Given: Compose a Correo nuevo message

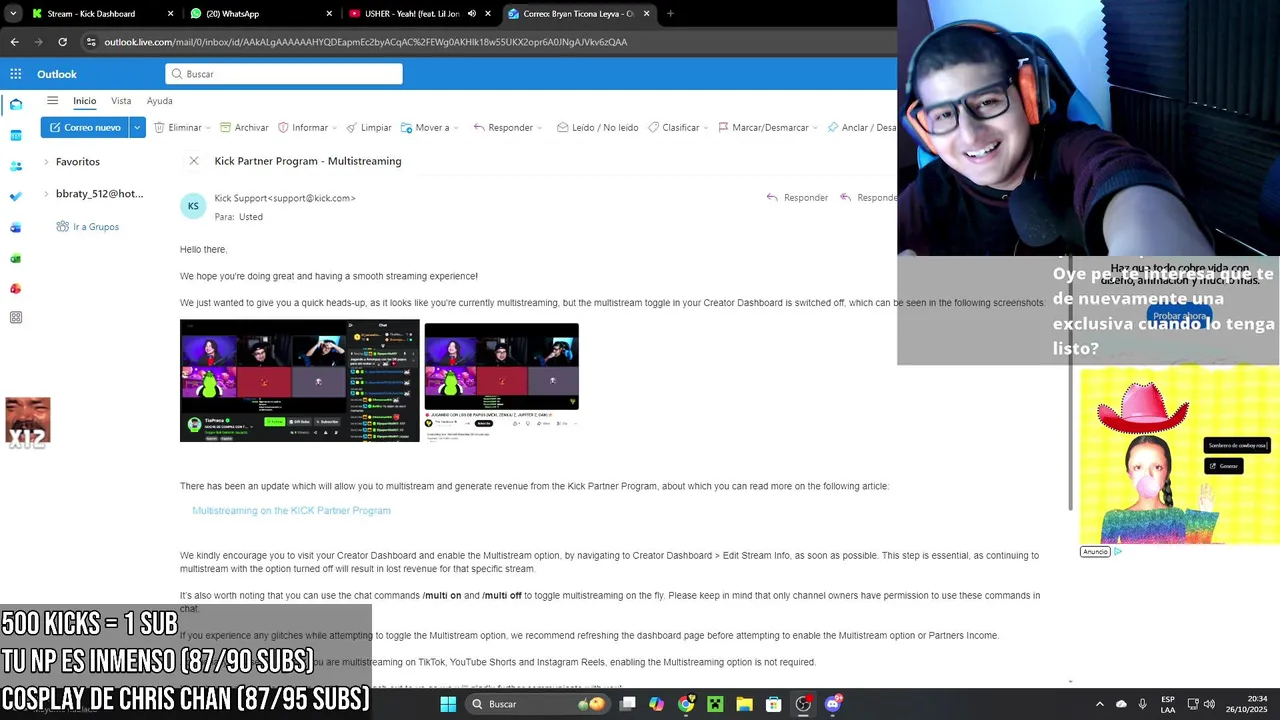Looking at the screenshot, I should [x=85, y=128].
